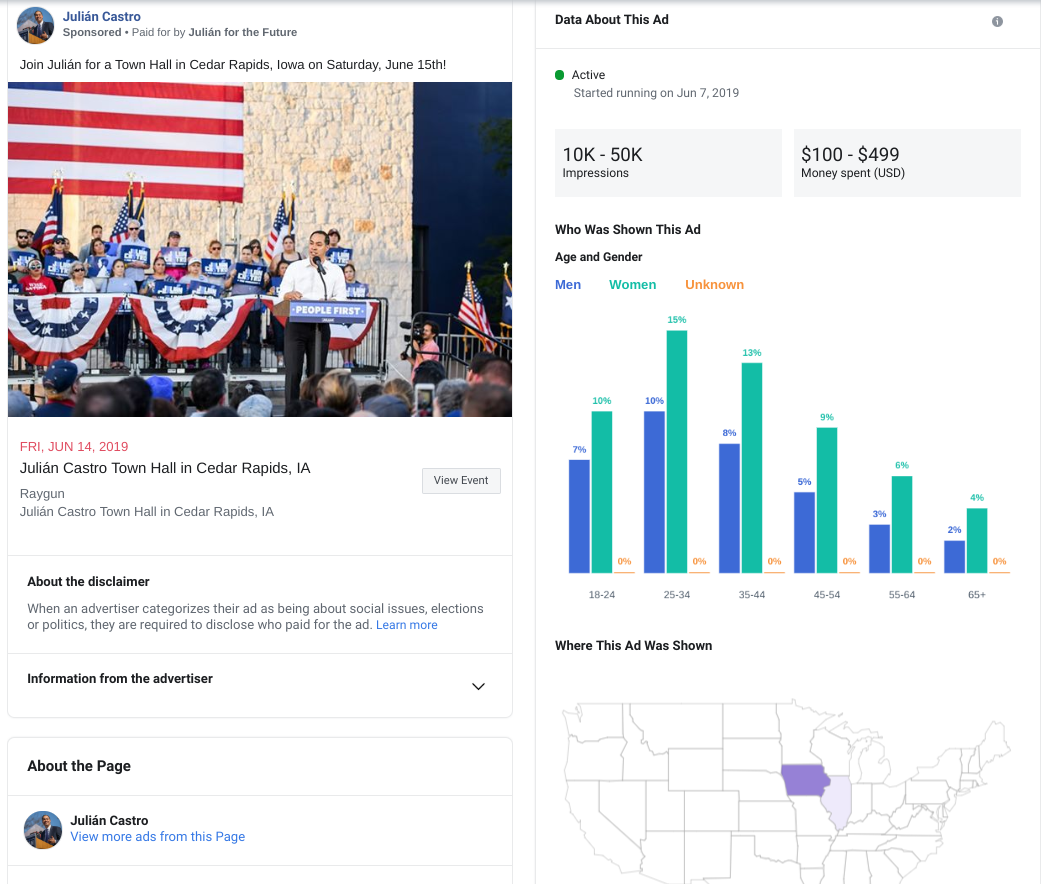The height and width of the screenshot is (884, 1041).
Task: Click the Age and Gender subheading
Action: point(598,257)
